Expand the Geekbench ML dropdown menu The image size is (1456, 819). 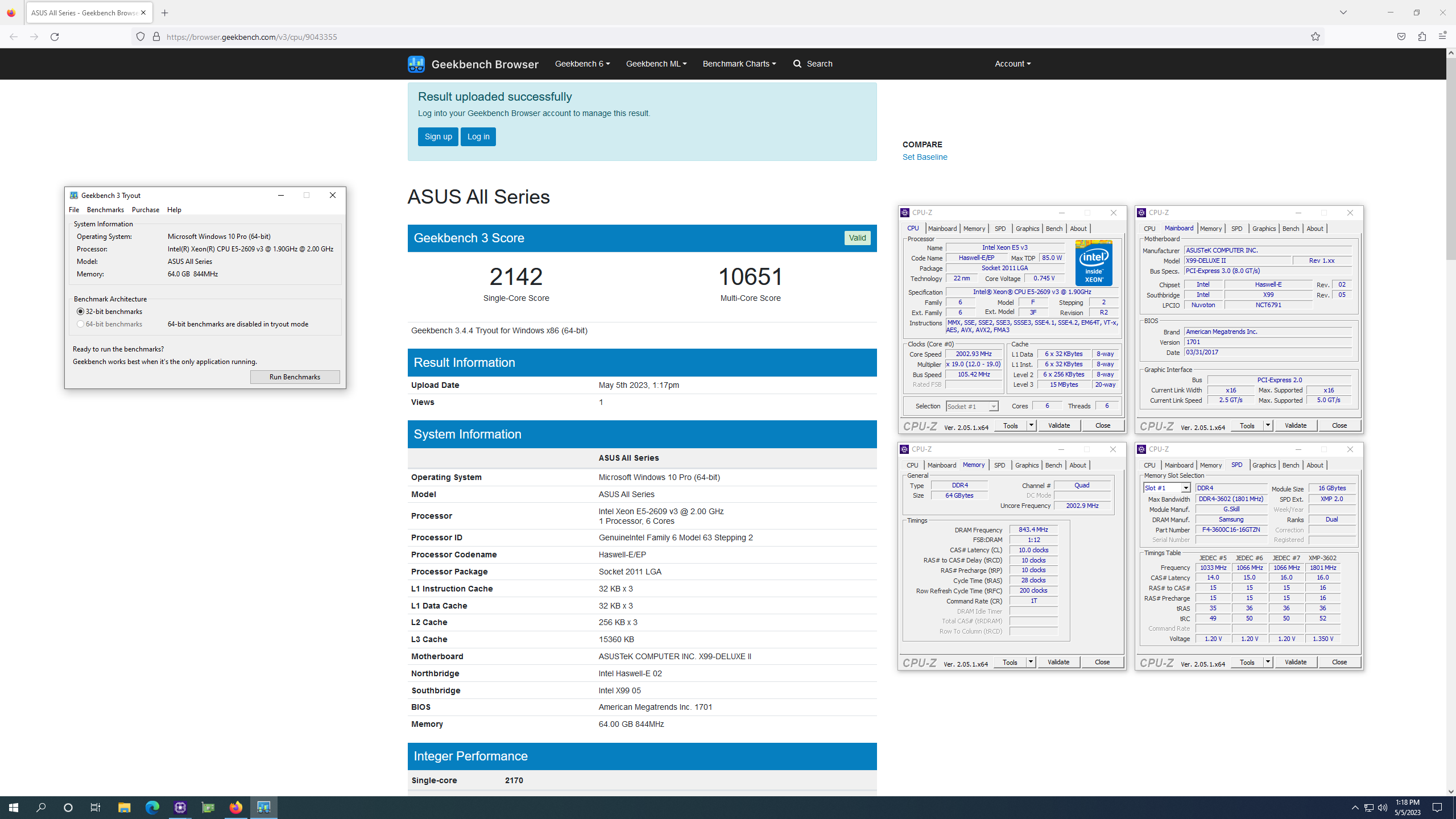[x=656, y=64]
